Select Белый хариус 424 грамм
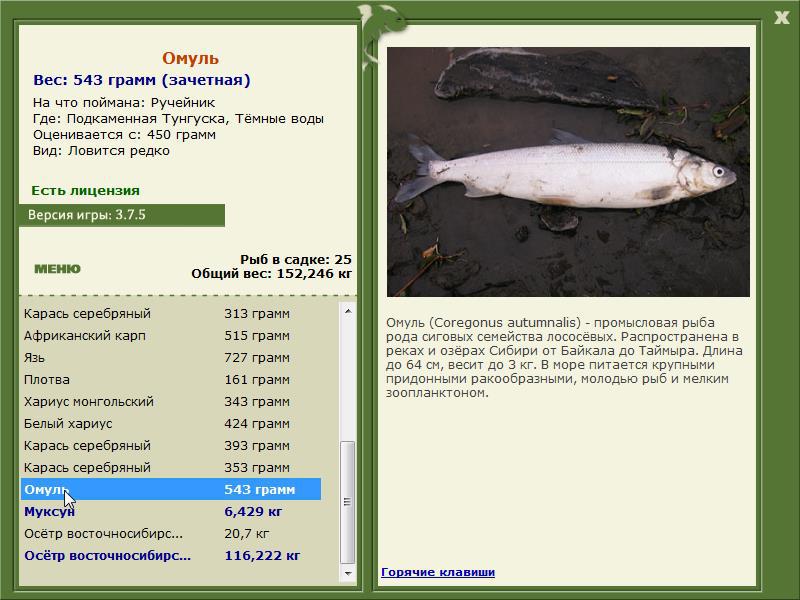 [171, 423]
